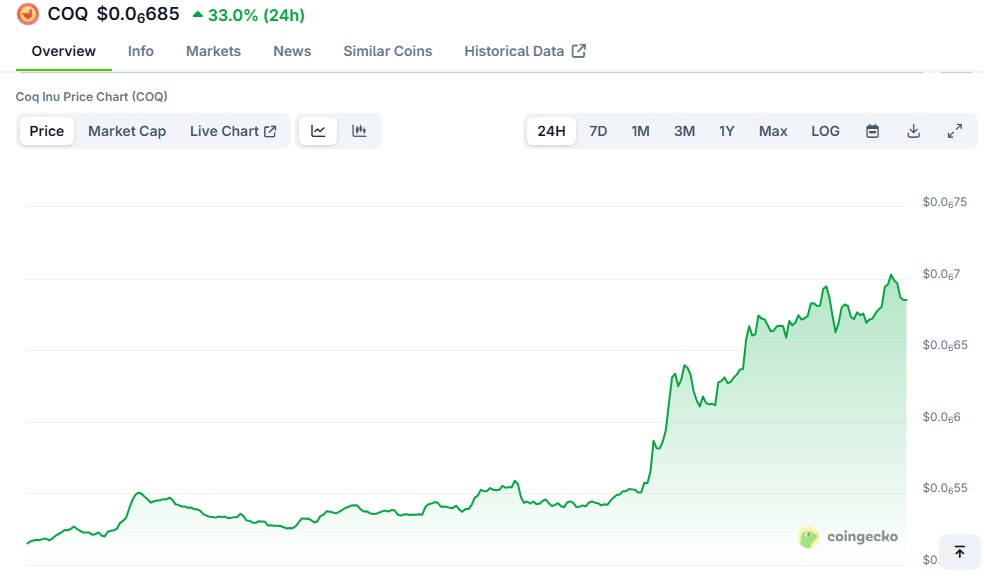Select the 1M time range
The image size is (984, 584).
click(640, 131)
